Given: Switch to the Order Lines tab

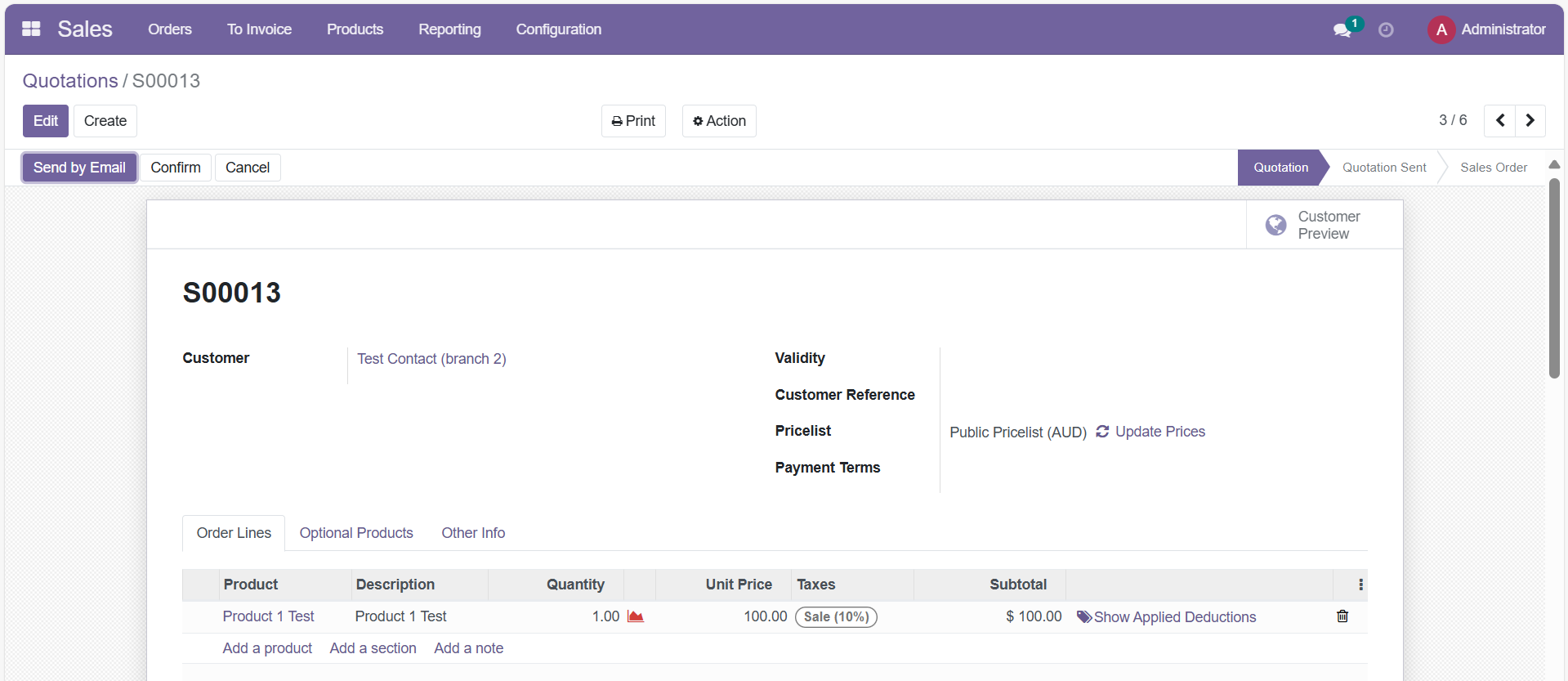Looking at the screenshot, I should point(234,533).
